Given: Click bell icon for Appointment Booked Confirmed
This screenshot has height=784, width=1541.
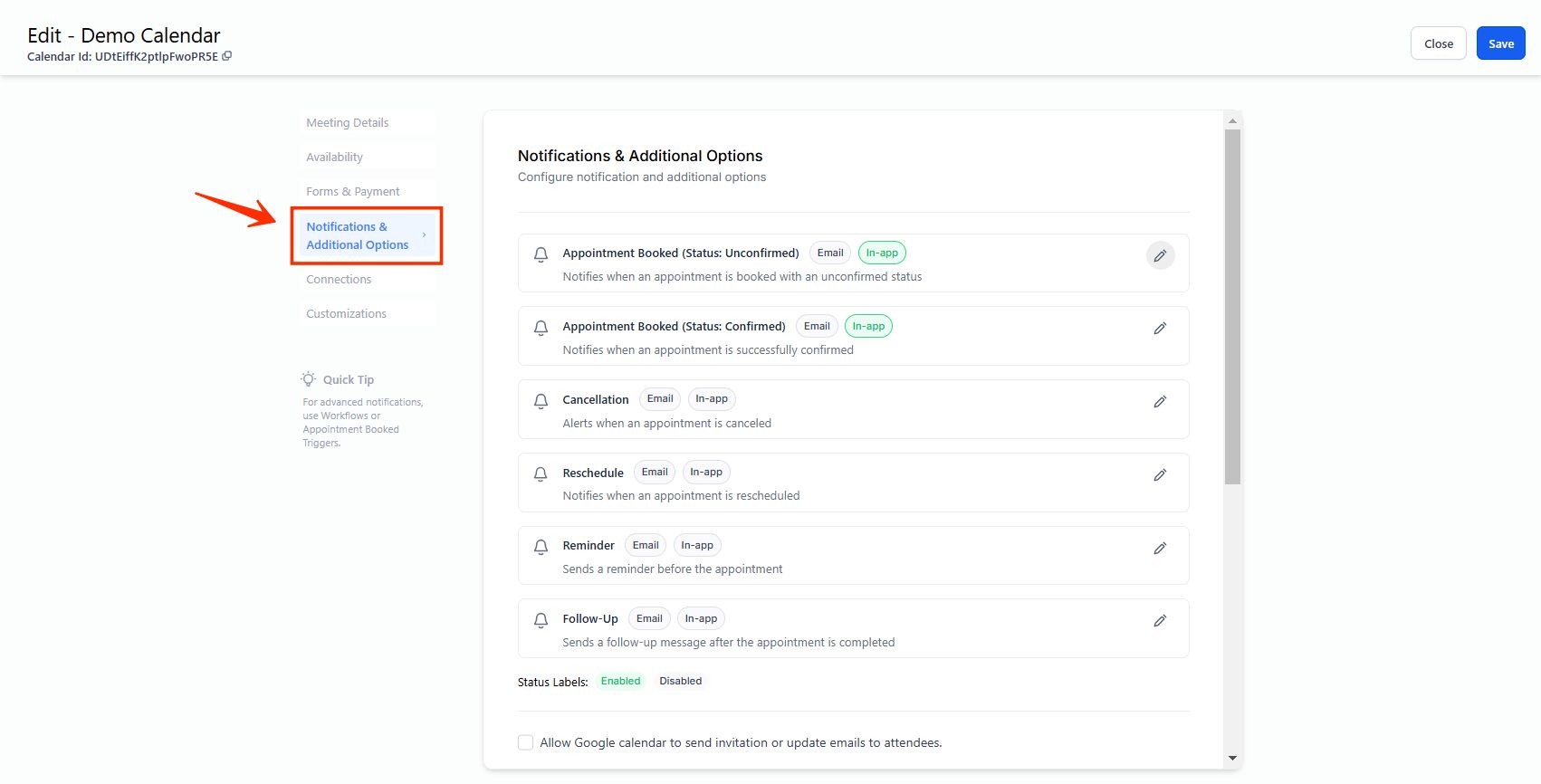Looking at the screenshot, I should 541,328.
